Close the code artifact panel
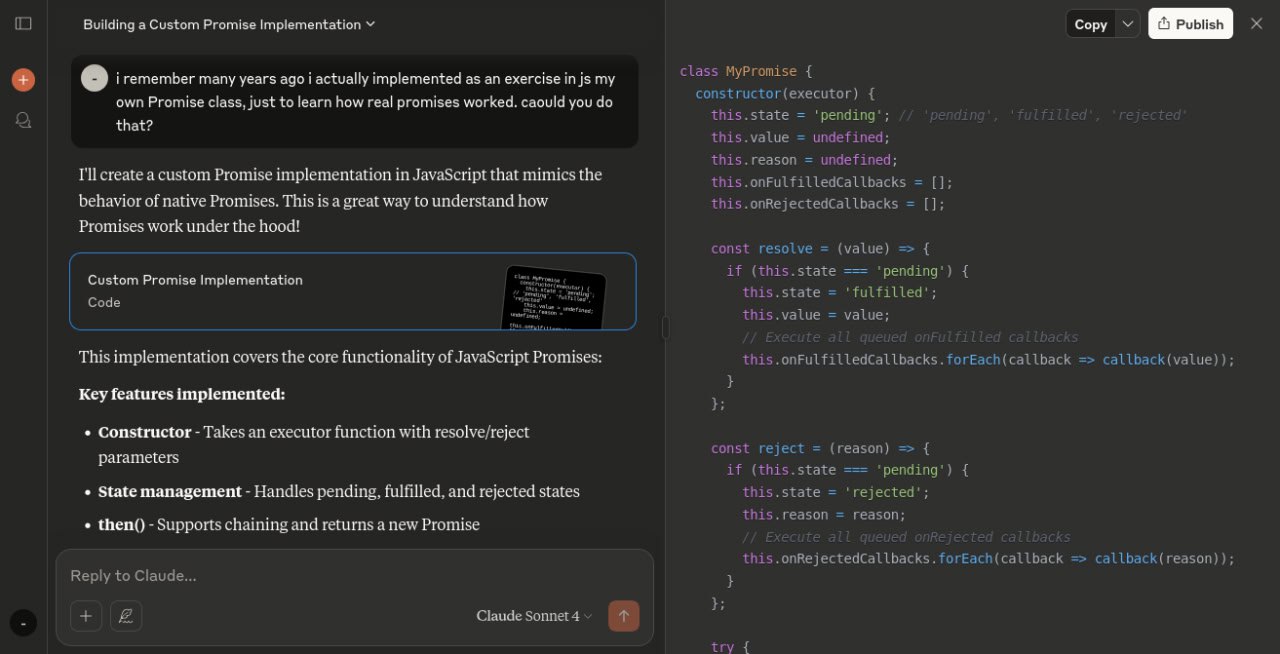 [1256, 24]
